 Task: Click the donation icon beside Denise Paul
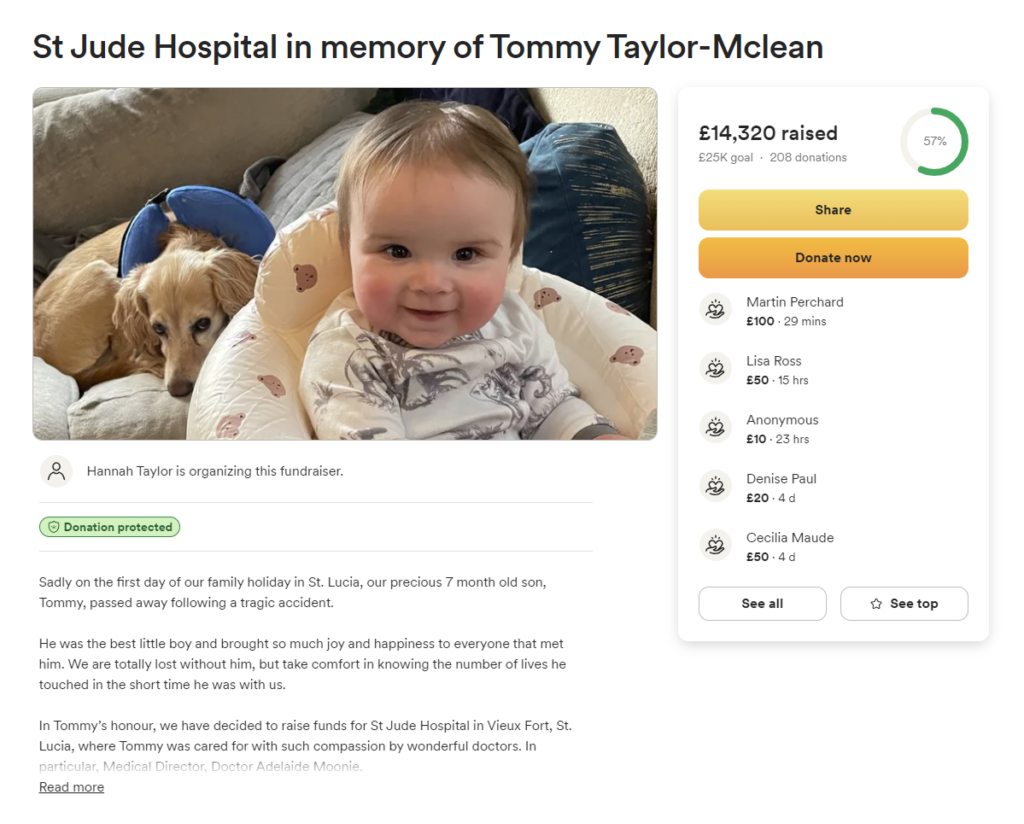coord(715,486)
